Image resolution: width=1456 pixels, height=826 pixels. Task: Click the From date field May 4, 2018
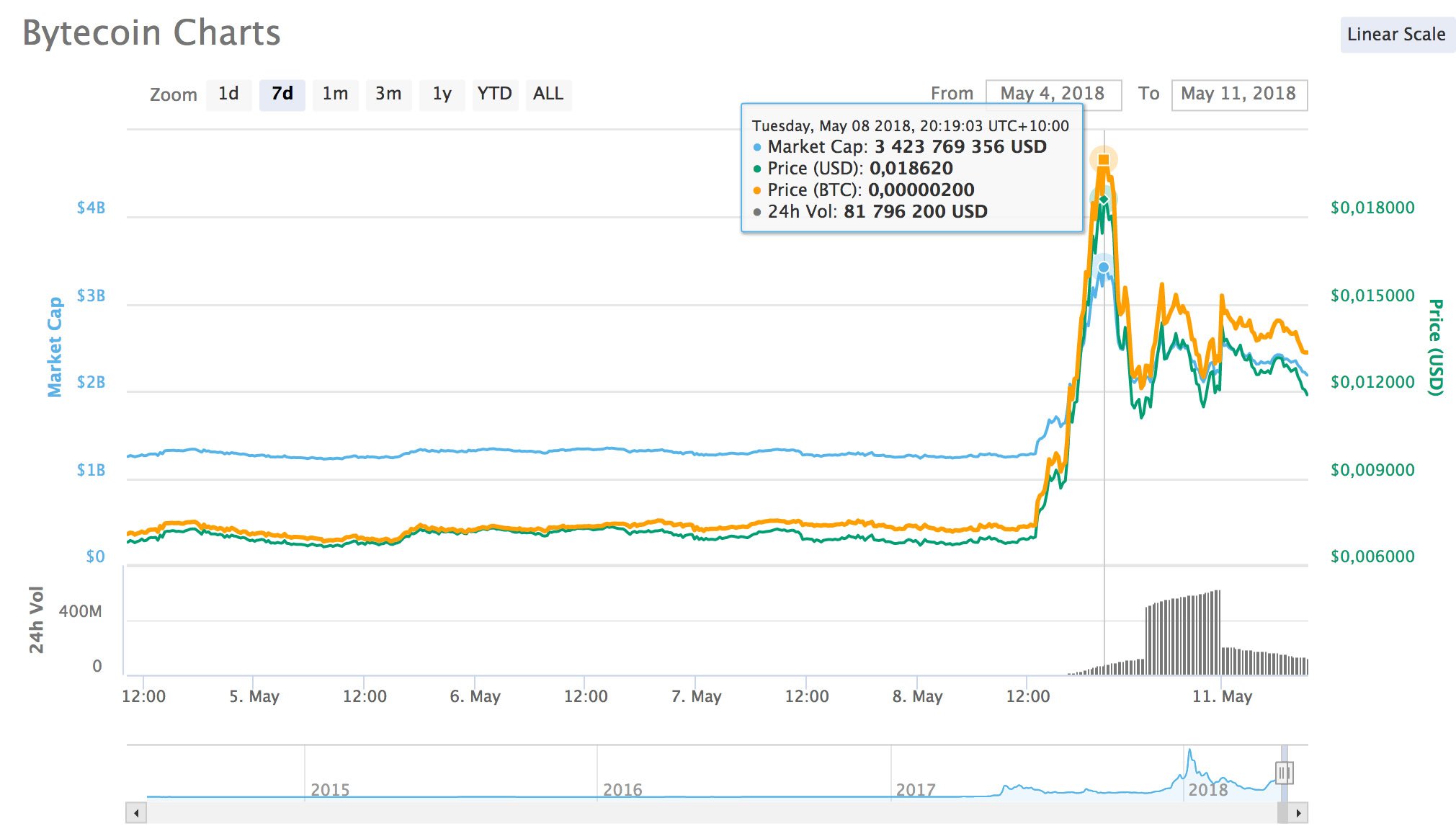tap(1053, 94)
